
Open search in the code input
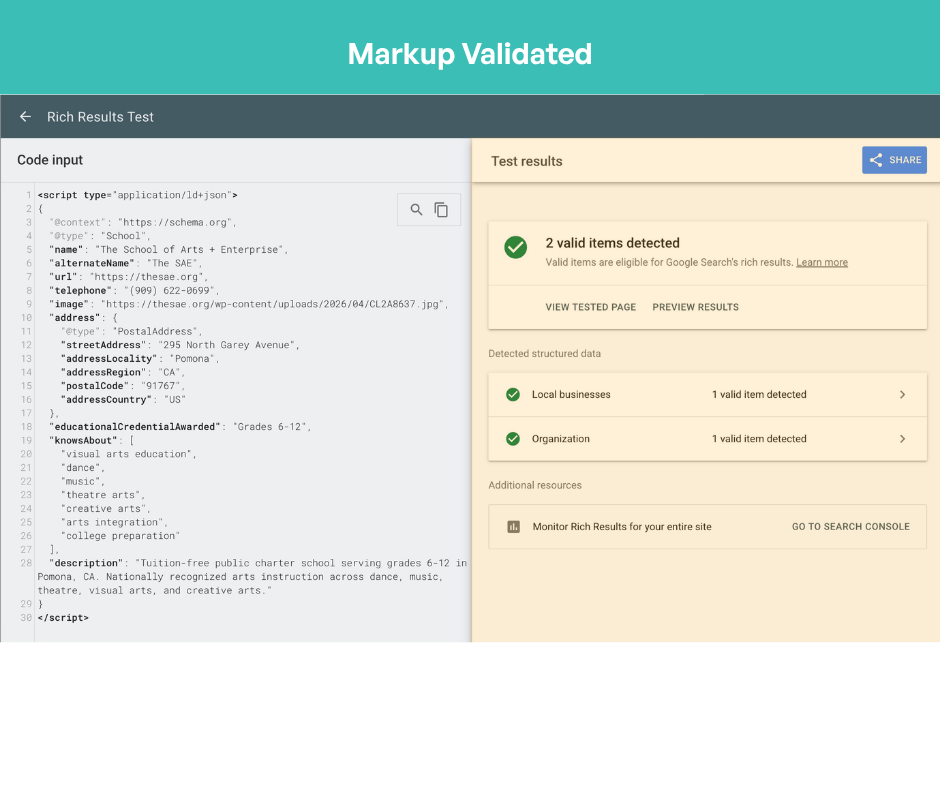coord(416,209)
